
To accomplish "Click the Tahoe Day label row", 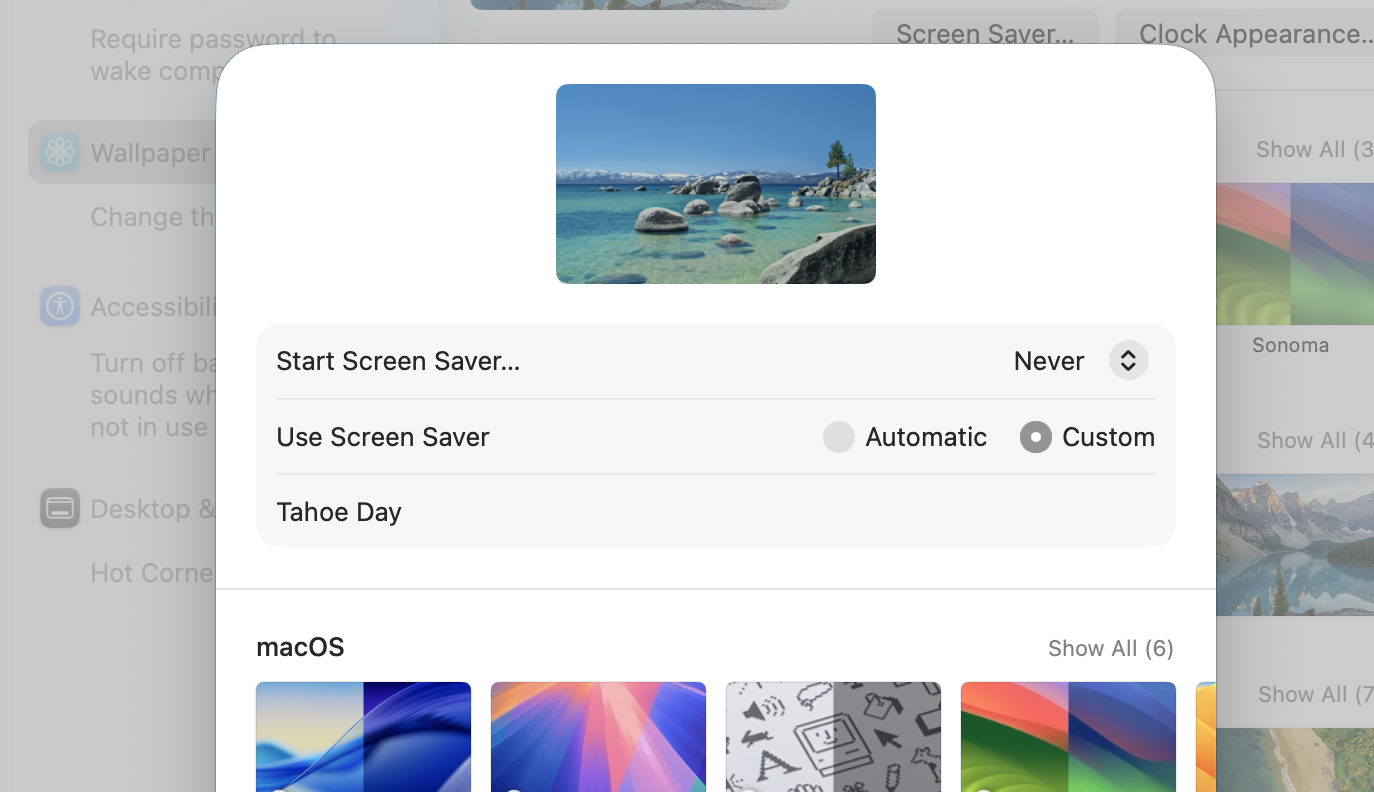I will click(x=716, y=511).
